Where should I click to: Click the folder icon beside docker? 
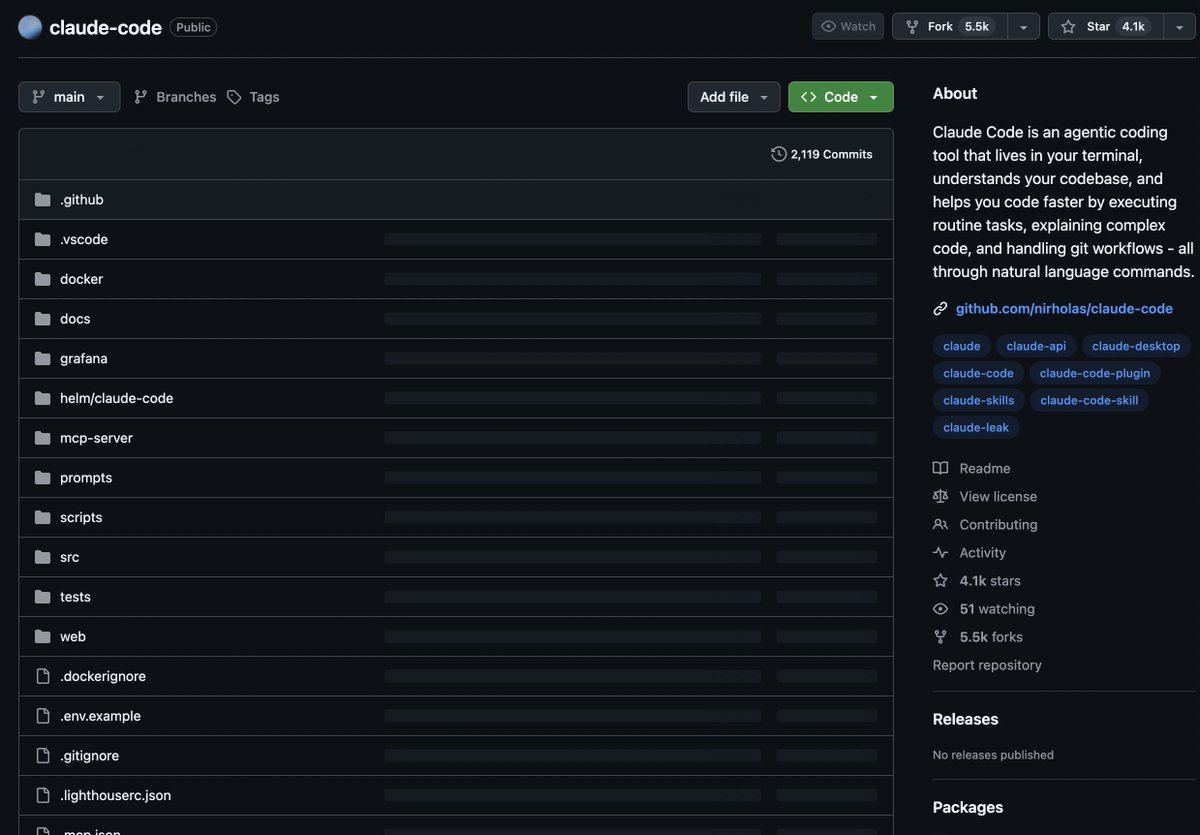42,279
